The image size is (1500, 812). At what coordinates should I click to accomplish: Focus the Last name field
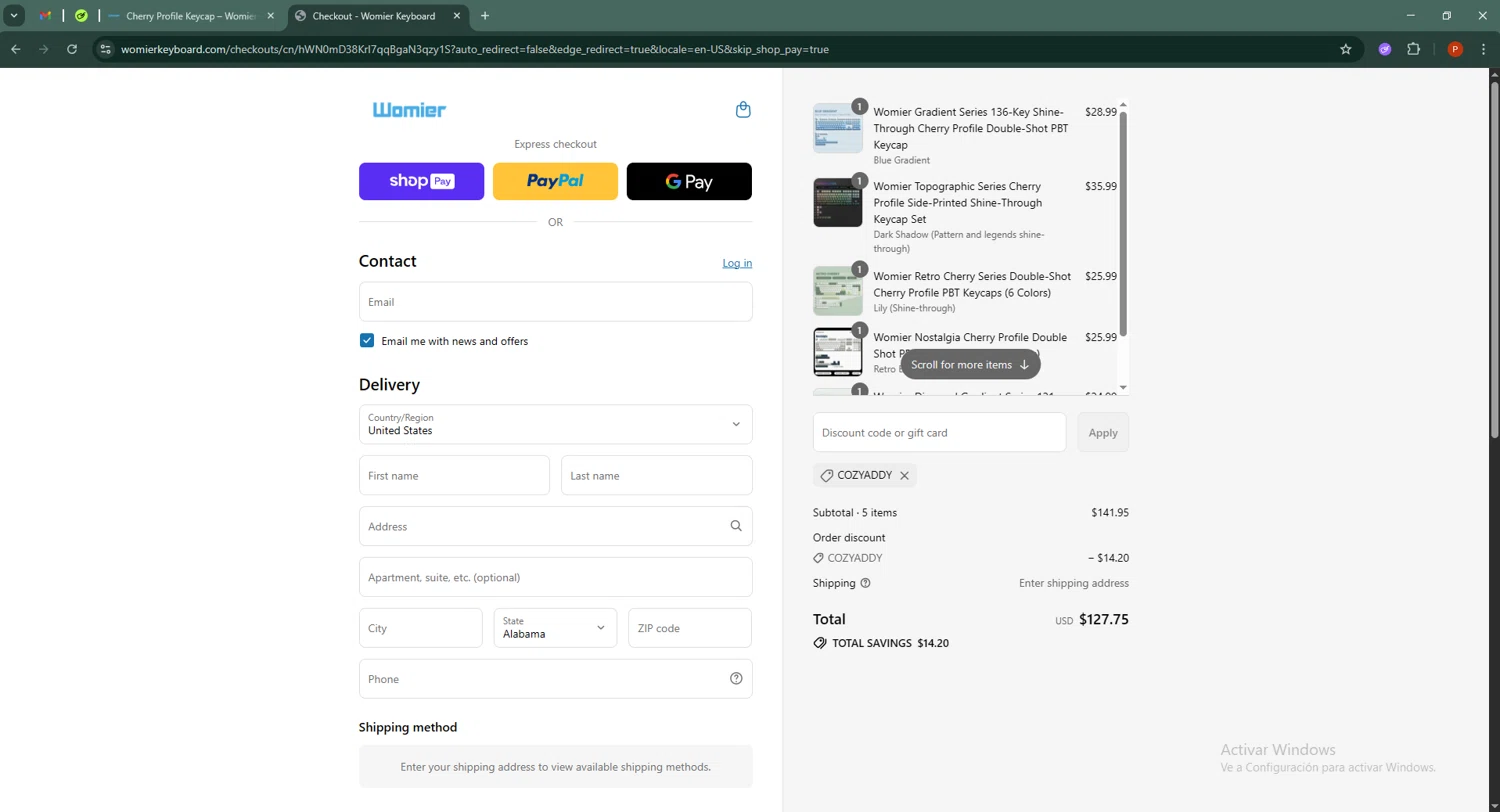[x=656, y=475]
